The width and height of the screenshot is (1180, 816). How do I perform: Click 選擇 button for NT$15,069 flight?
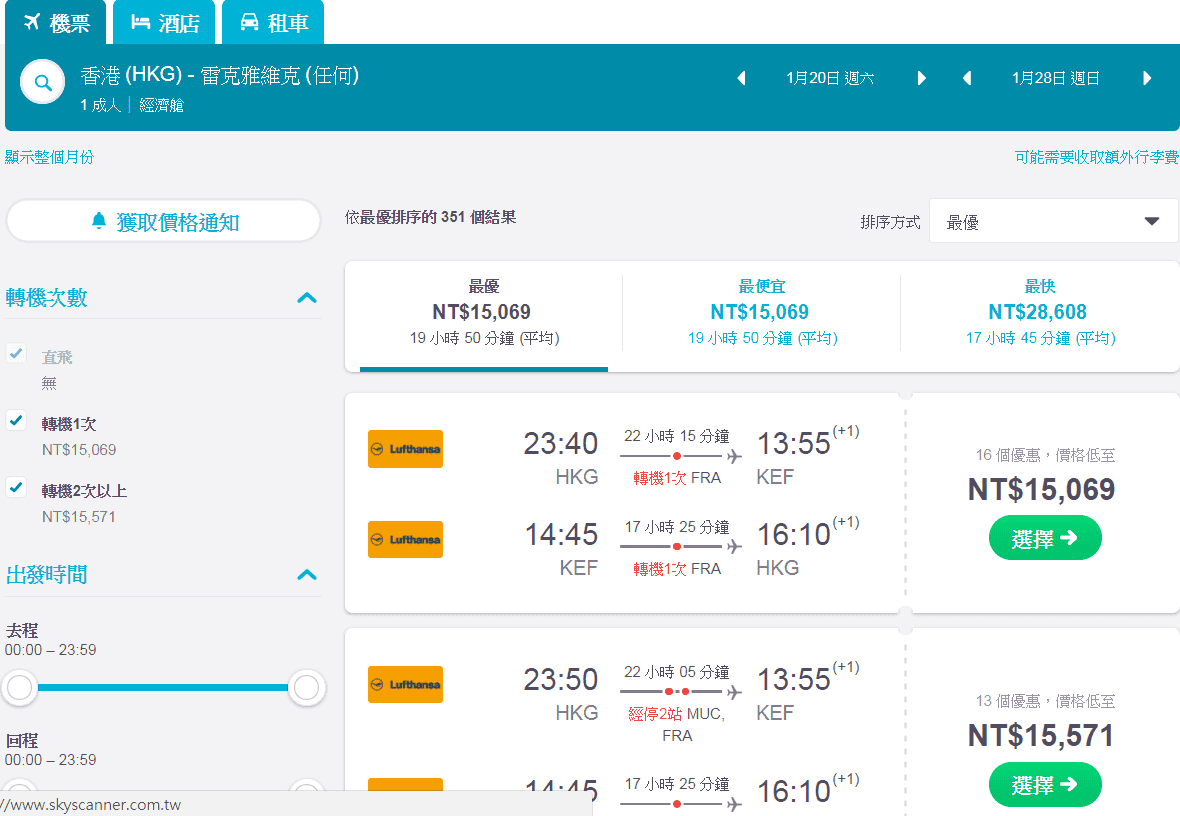click(1045, 537)
